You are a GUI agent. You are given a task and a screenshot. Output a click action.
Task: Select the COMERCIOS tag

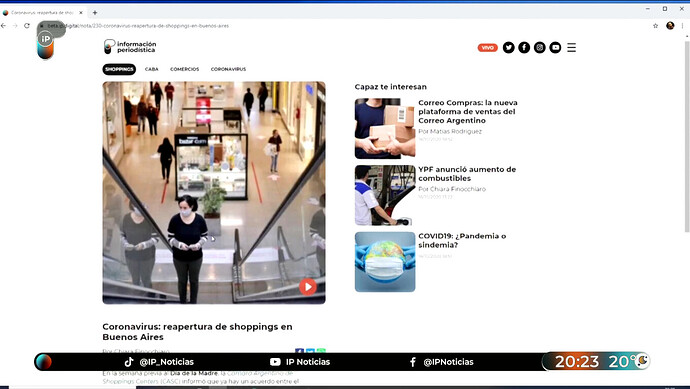(184, 69)
